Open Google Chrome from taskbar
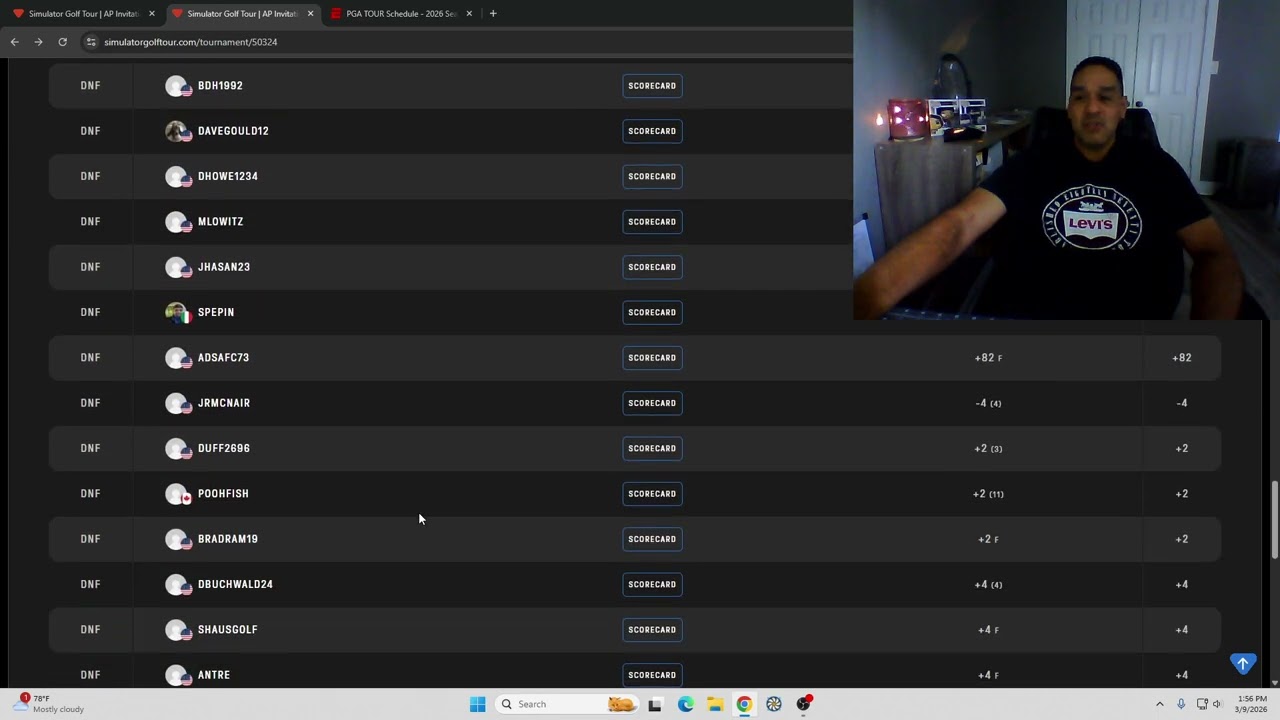The height and width of the screenshot is (720, 1280). 744,704
